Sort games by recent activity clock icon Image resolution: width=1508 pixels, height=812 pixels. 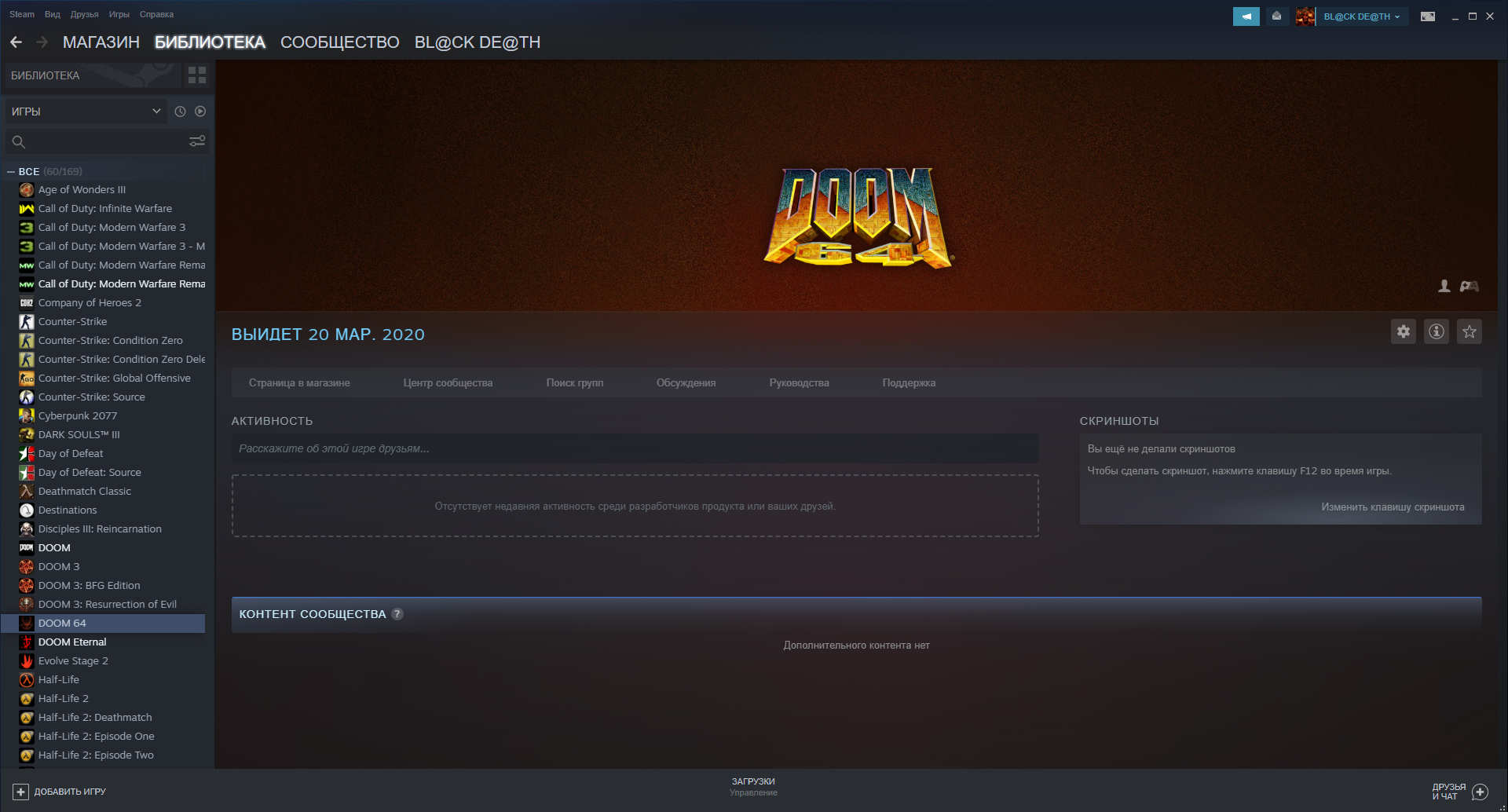(x=180, y=112)
